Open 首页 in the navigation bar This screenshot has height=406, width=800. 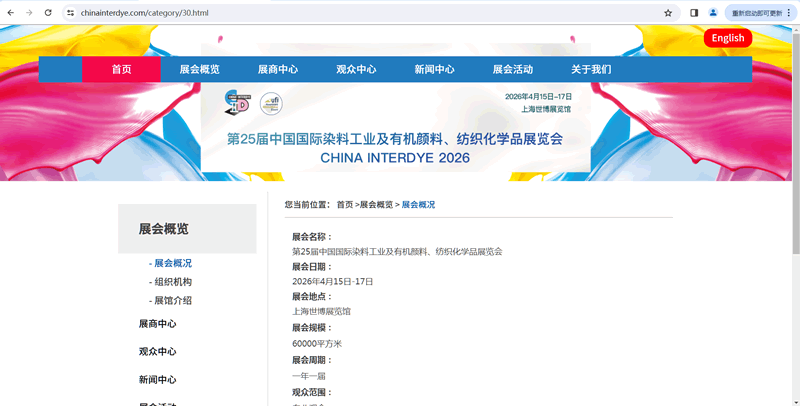pos(121,69)
